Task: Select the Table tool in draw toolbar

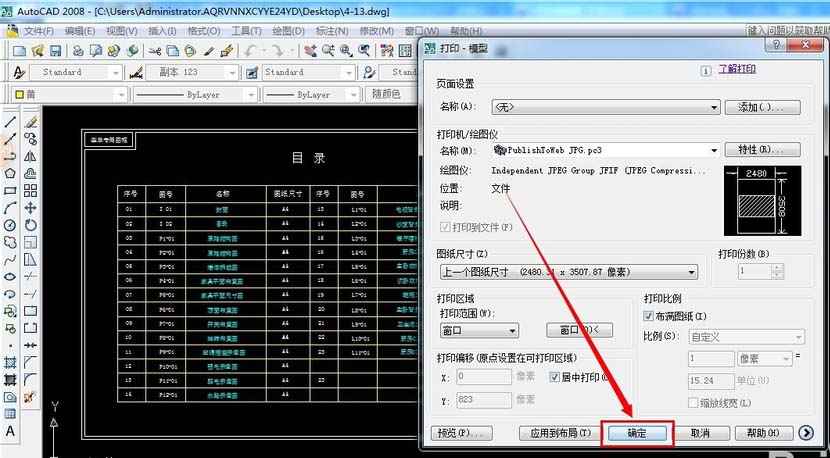Action: (x=10, y=414)
